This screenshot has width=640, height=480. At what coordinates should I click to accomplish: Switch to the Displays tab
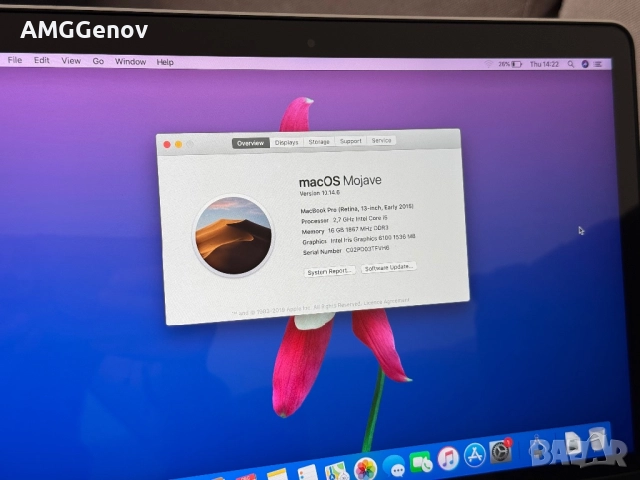287,142
